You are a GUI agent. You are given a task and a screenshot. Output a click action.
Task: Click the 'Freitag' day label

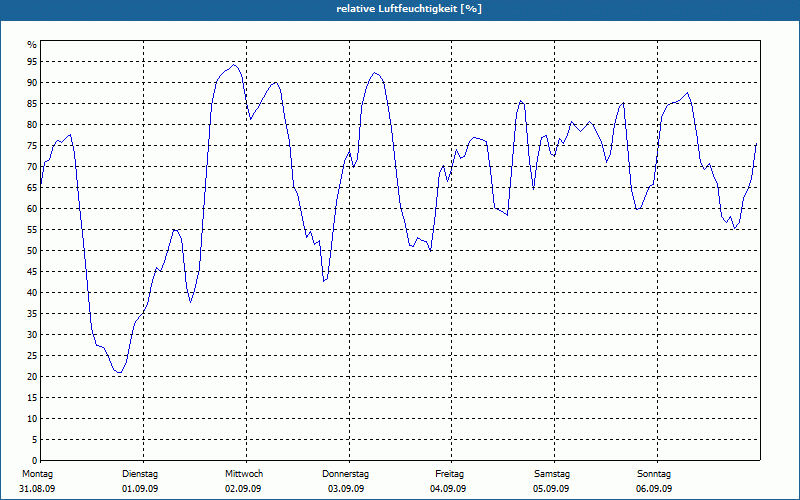[x=449, y=474]
